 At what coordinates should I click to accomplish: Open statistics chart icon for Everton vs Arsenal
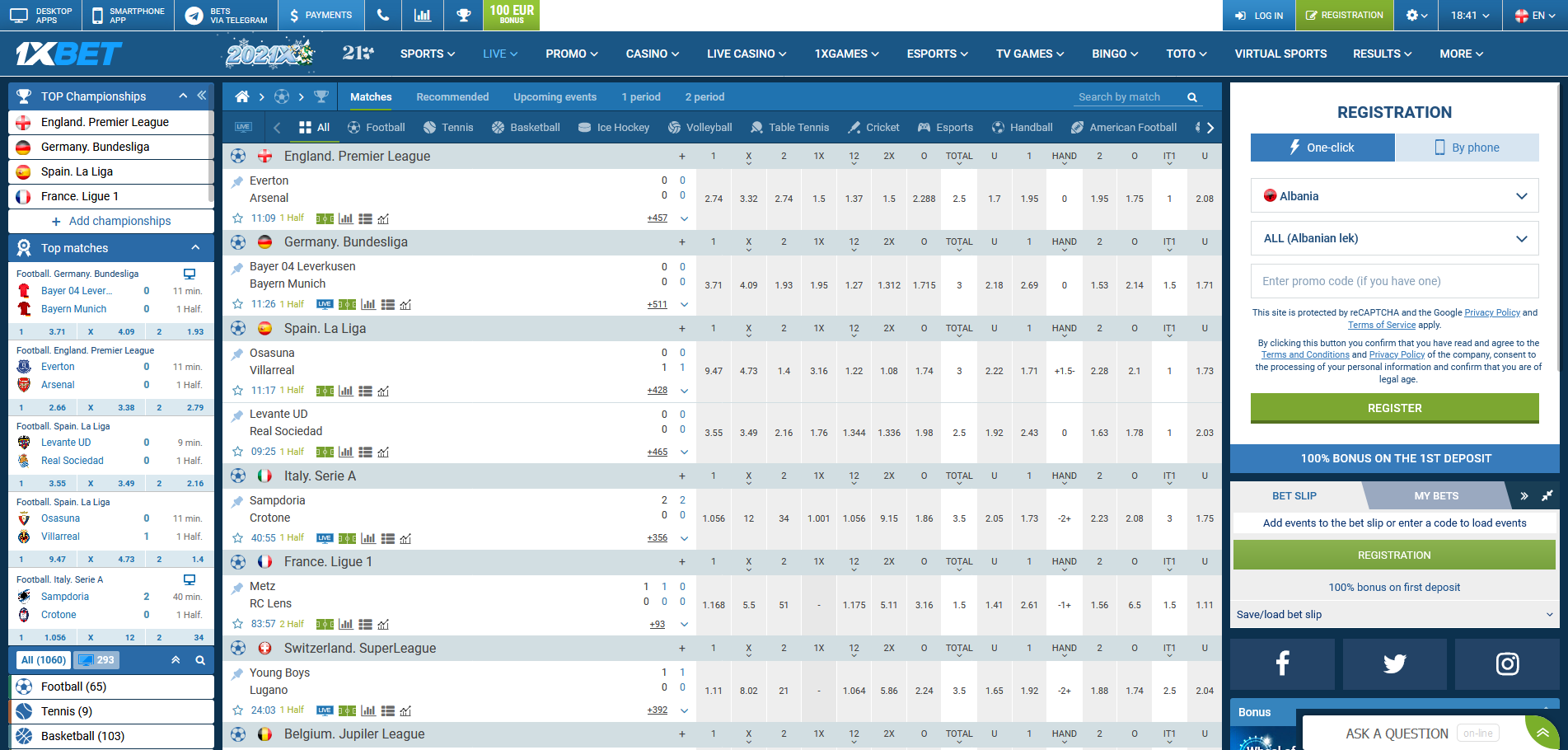pyautogui.click(x=345, y=218)
